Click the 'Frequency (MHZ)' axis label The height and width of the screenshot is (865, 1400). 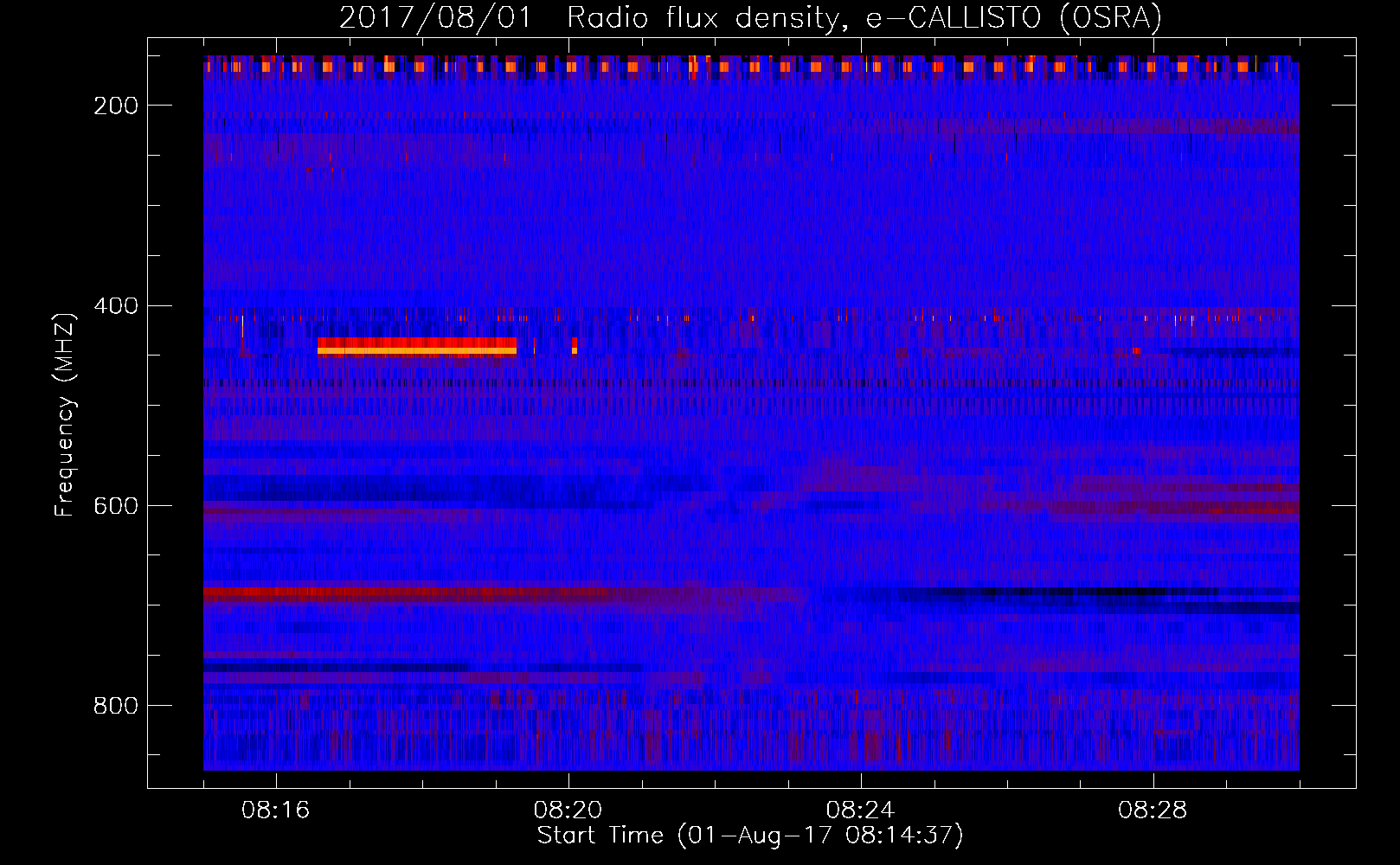click(65, 414)
